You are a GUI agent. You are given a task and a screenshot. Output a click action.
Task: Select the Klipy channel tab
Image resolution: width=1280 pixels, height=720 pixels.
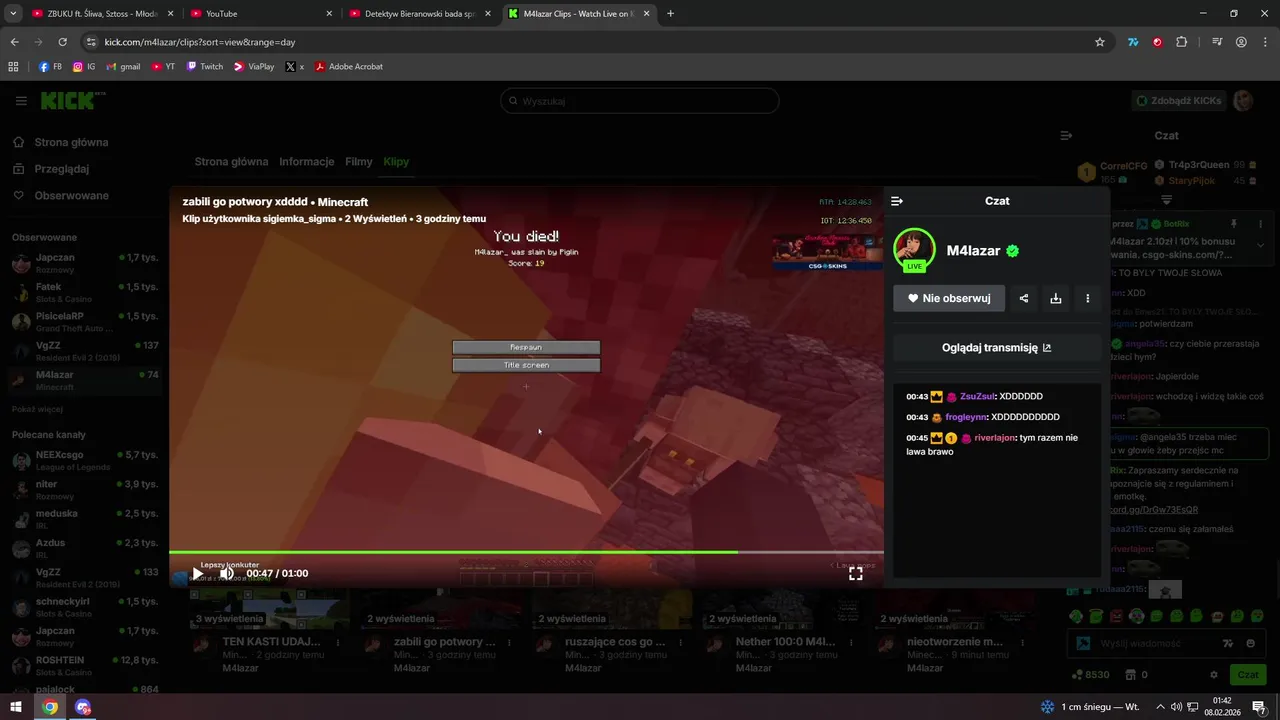tap(396, 162)
